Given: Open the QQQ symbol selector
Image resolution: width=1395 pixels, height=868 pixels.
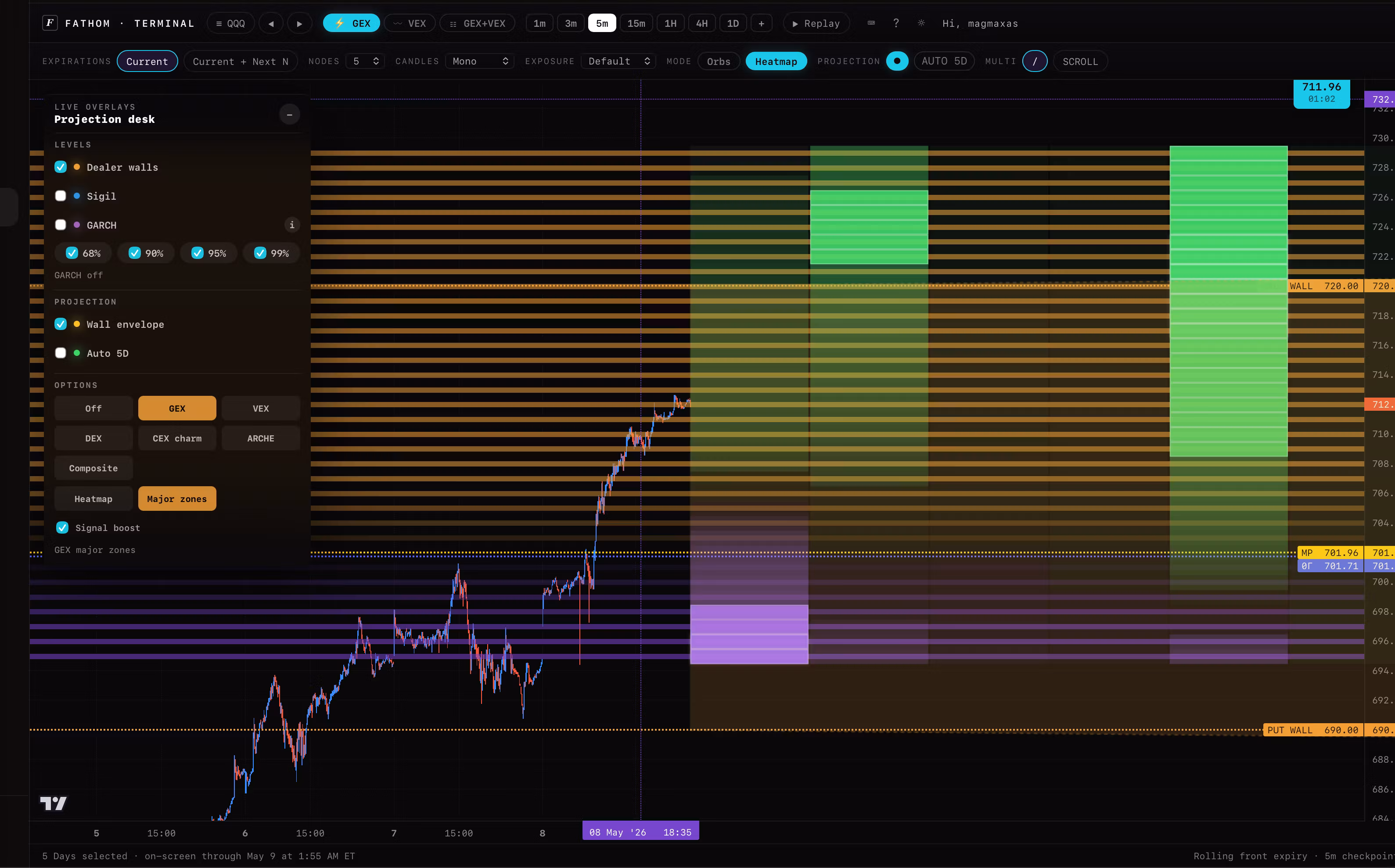Looking at the screenshot, I should click(x=230, y=24).
